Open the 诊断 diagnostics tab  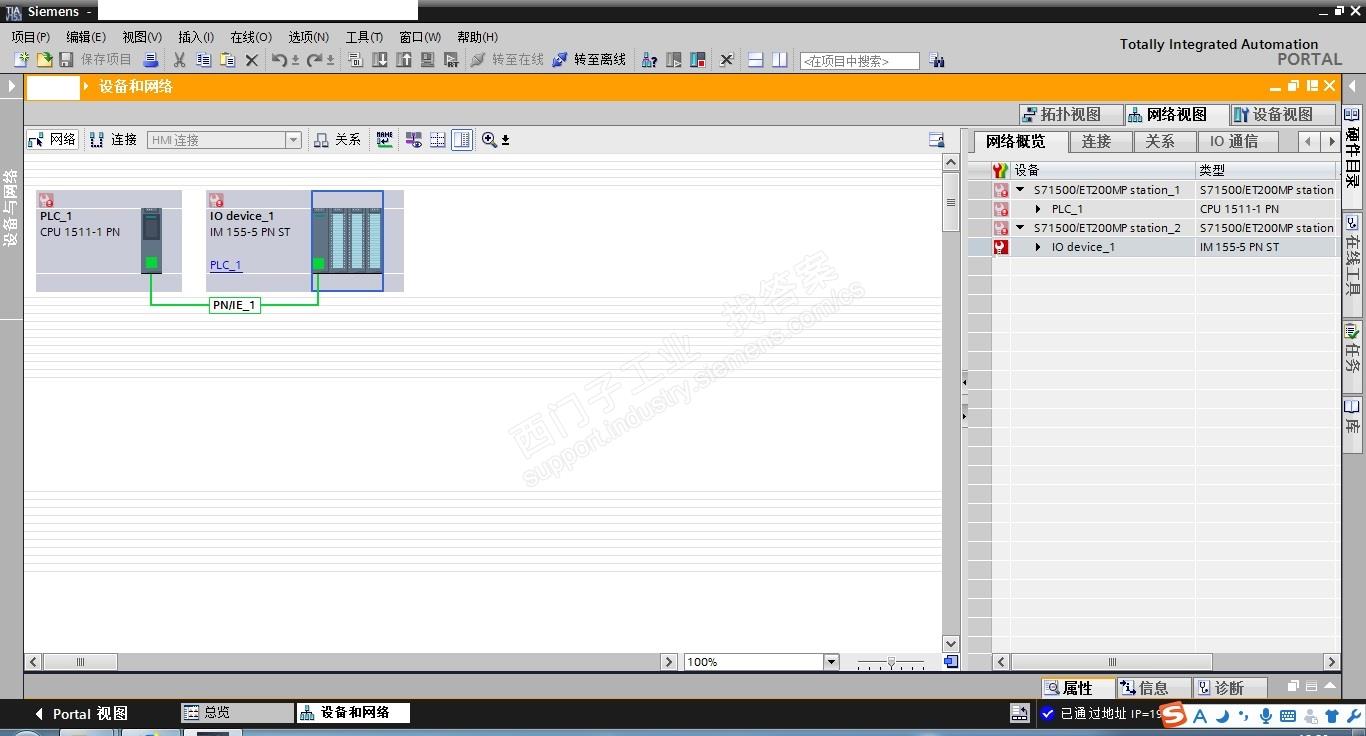click(1230, 688)
